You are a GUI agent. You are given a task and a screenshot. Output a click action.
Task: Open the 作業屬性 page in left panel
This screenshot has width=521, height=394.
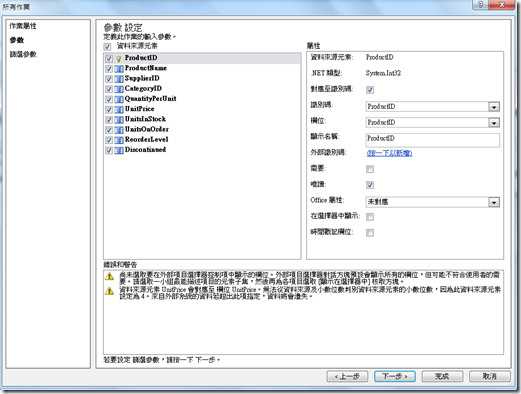coord(23,26)
